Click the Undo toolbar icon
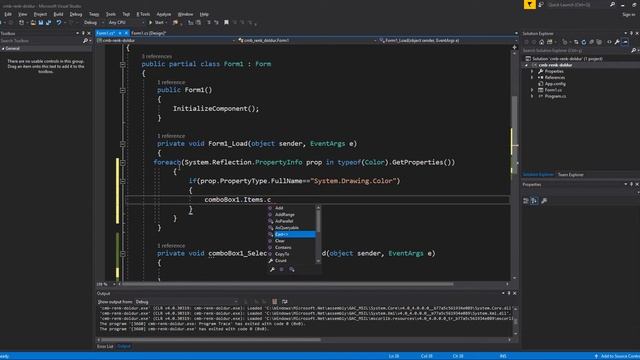 click(59, 23)
